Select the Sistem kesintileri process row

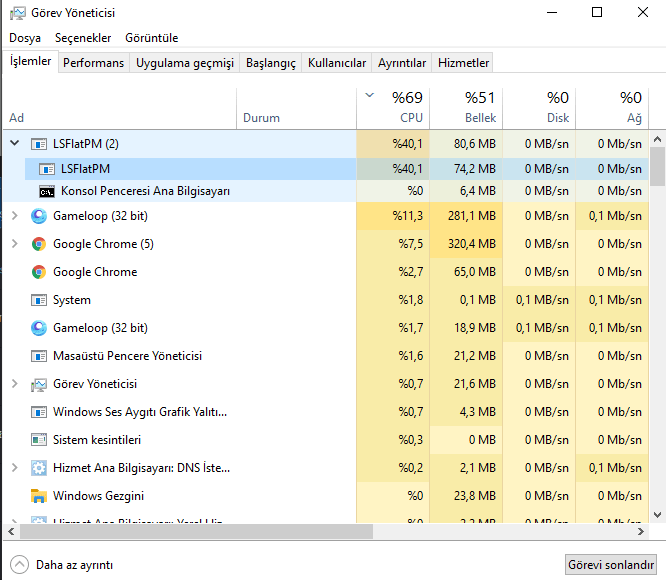click(x=326, y=440)
